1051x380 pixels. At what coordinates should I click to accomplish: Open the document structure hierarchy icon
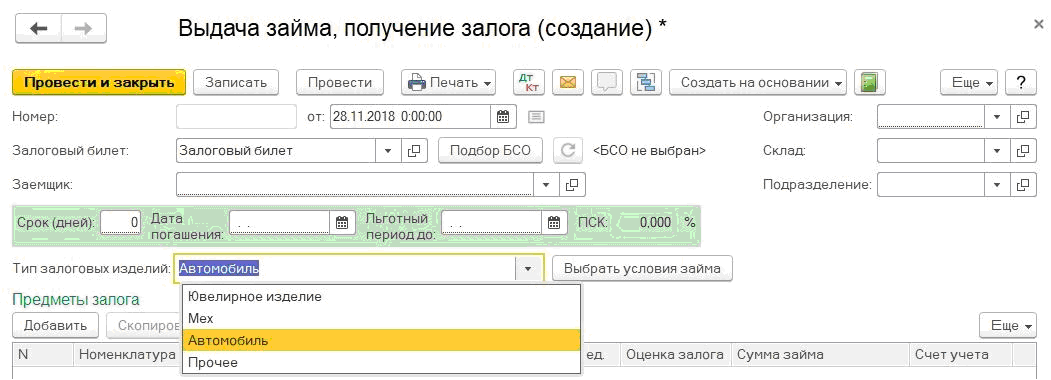[647, 83]
